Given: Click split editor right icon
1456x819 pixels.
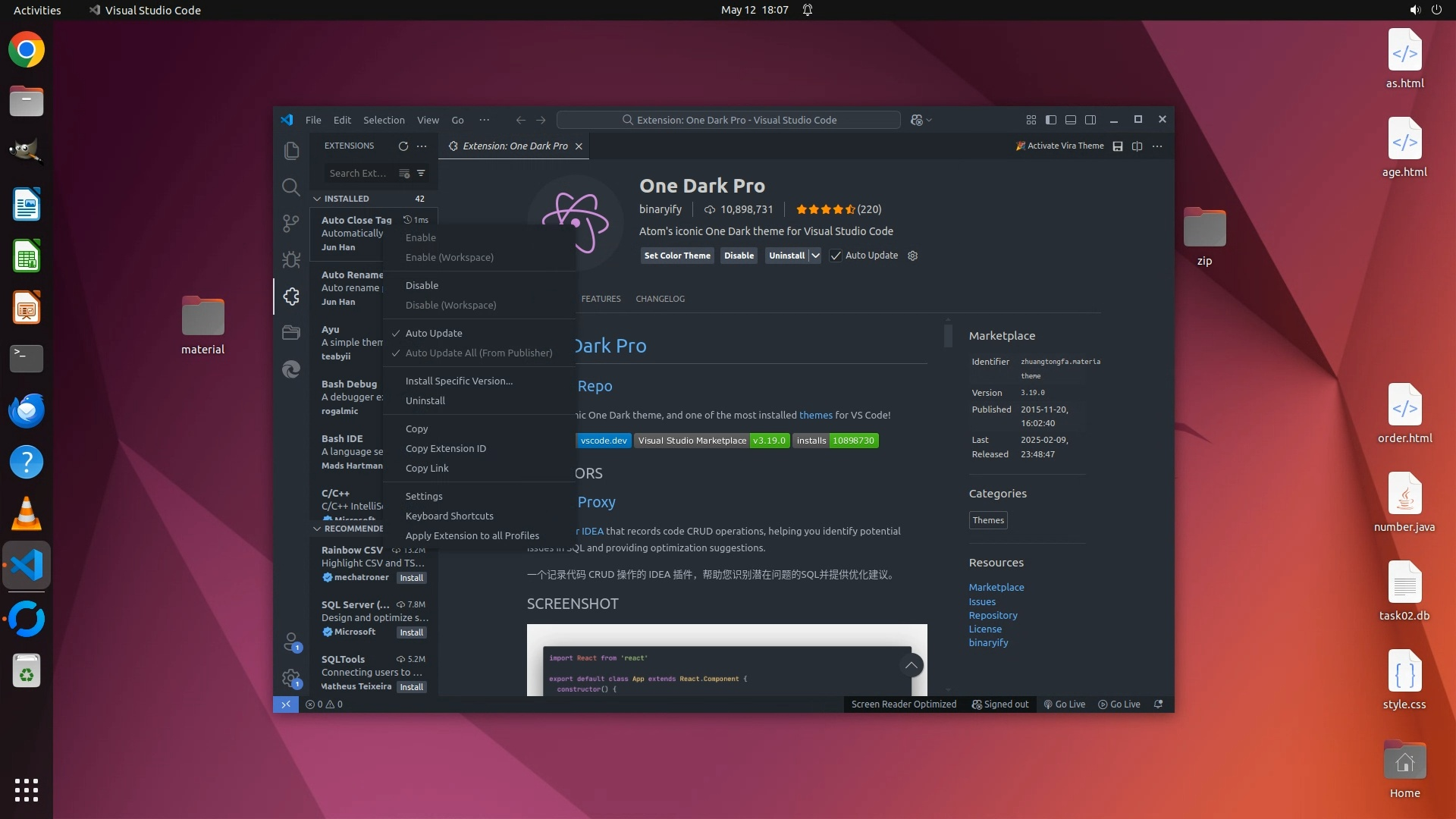Looking at the screenshot, I should [x=1137, y=146].
